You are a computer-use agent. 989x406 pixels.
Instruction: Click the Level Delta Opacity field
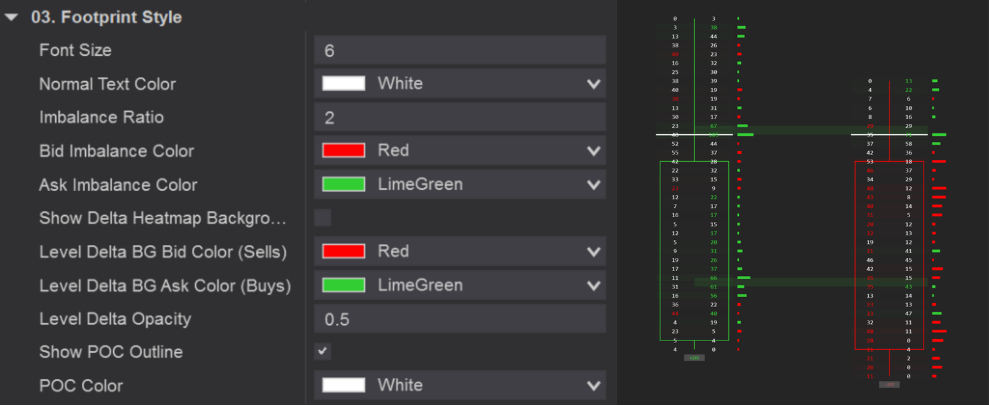pyautogui.click(x=459, y=319)
